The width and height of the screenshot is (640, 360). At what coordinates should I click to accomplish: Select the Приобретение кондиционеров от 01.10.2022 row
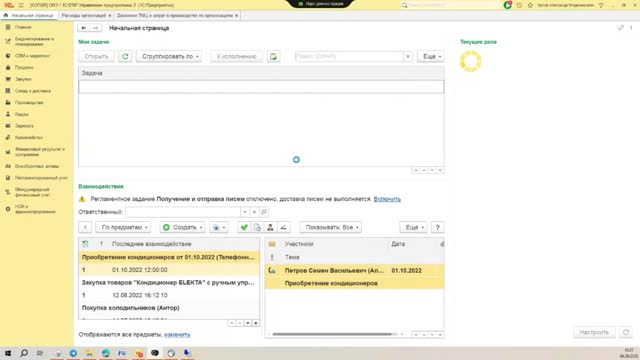tap(169, 257)
